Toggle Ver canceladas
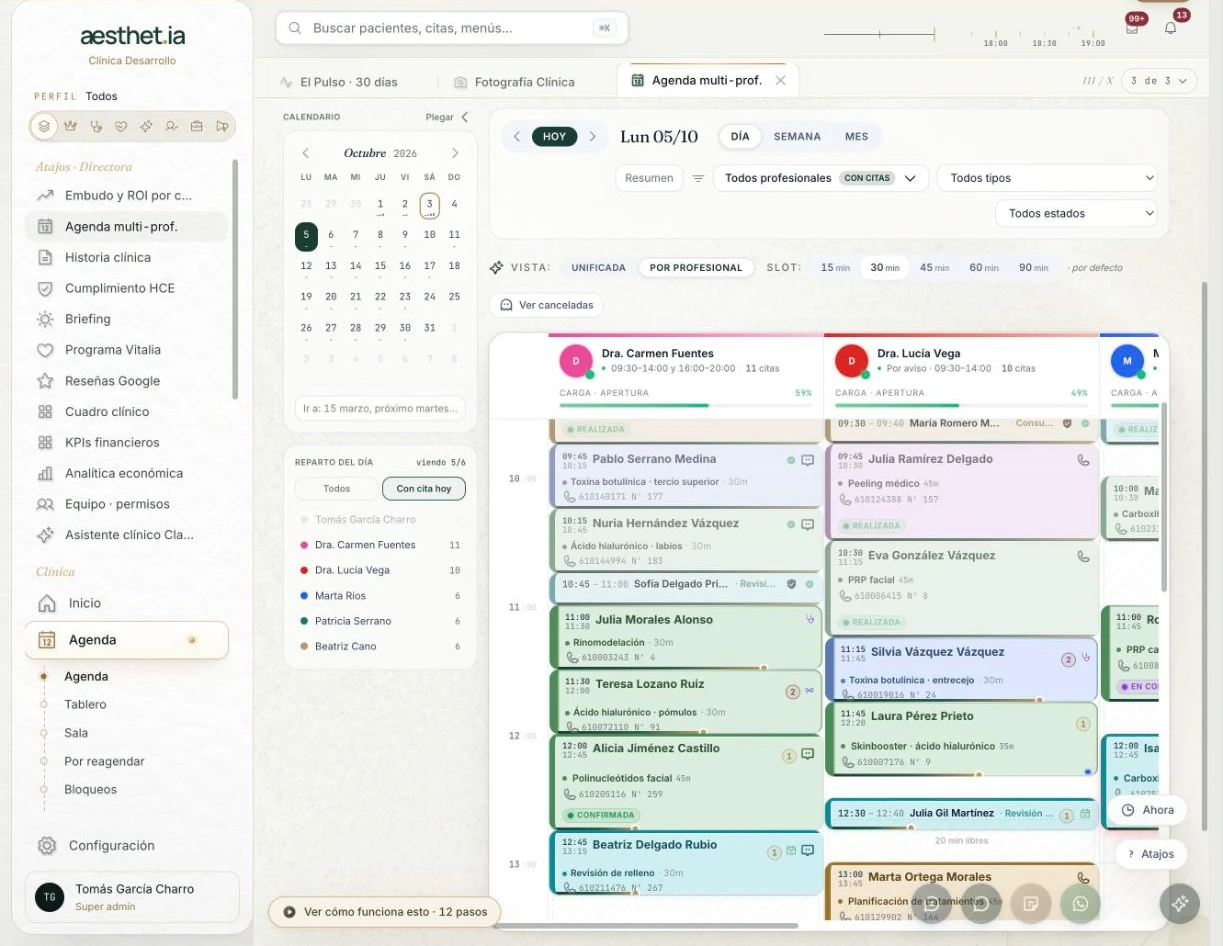Image resolution: width=1223 pixels, height=946 pixels. 546,305
